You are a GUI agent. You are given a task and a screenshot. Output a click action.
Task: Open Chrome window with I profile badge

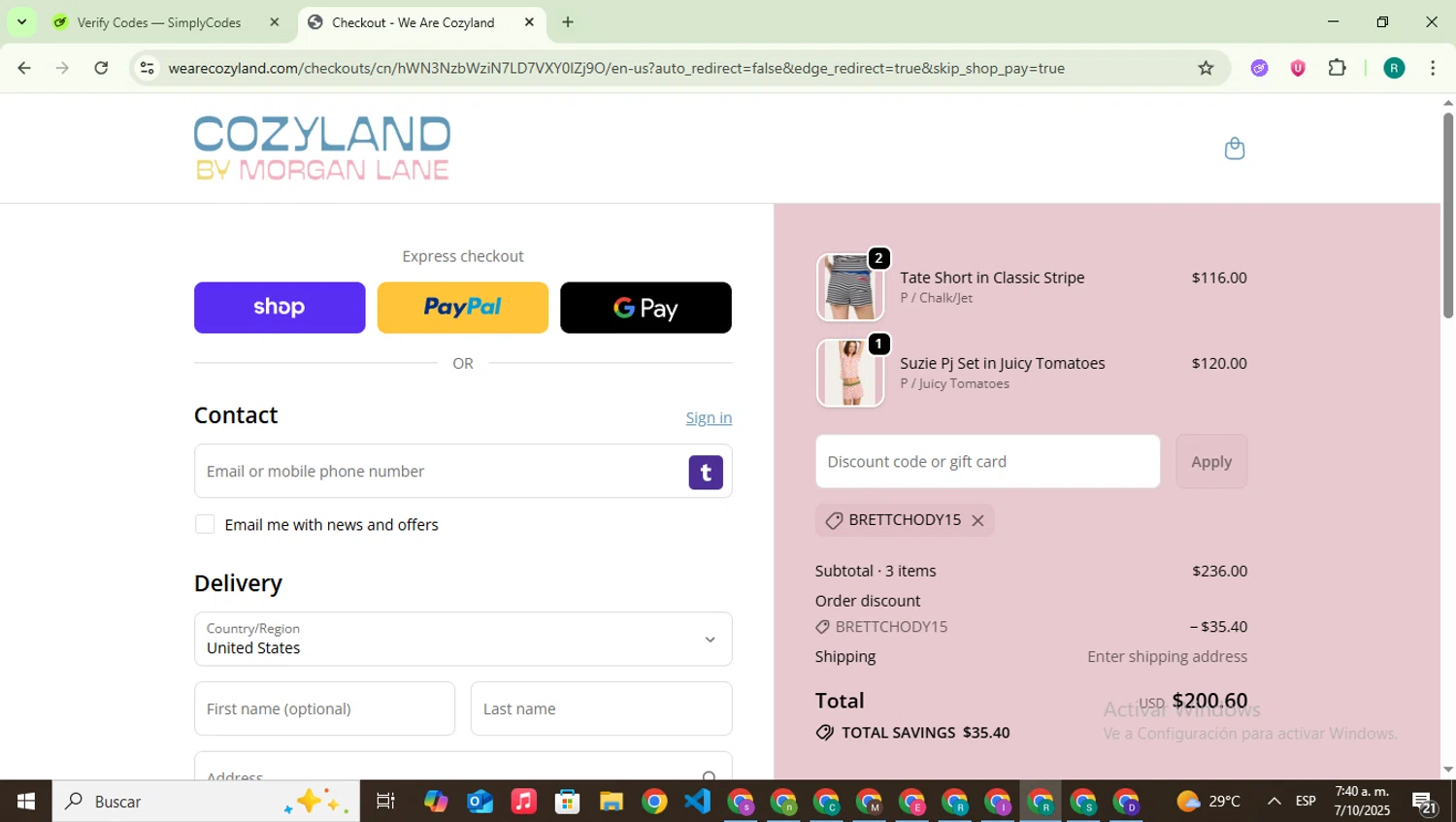(x=998, y=802)
